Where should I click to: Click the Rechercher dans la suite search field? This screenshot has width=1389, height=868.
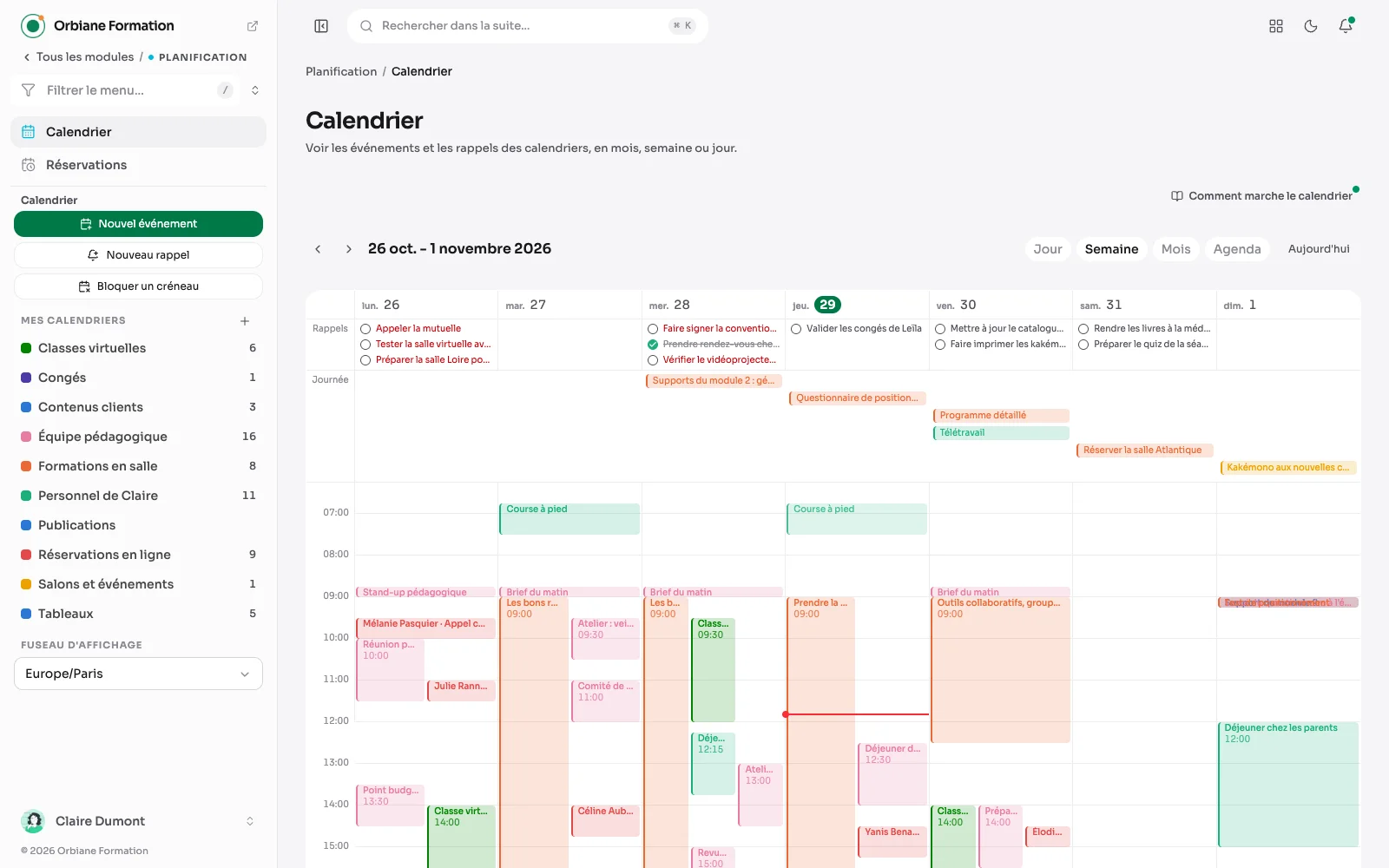[528, 26]
